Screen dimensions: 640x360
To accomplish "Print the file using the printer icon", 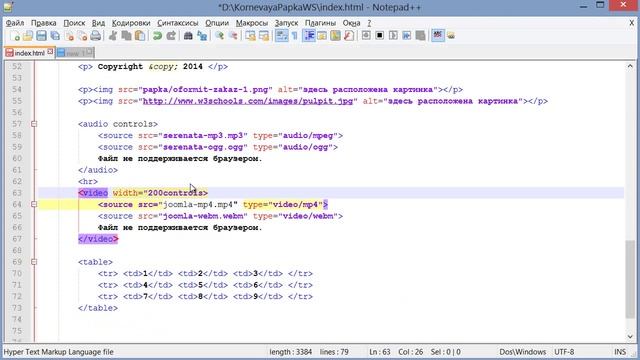I will 96,36.
